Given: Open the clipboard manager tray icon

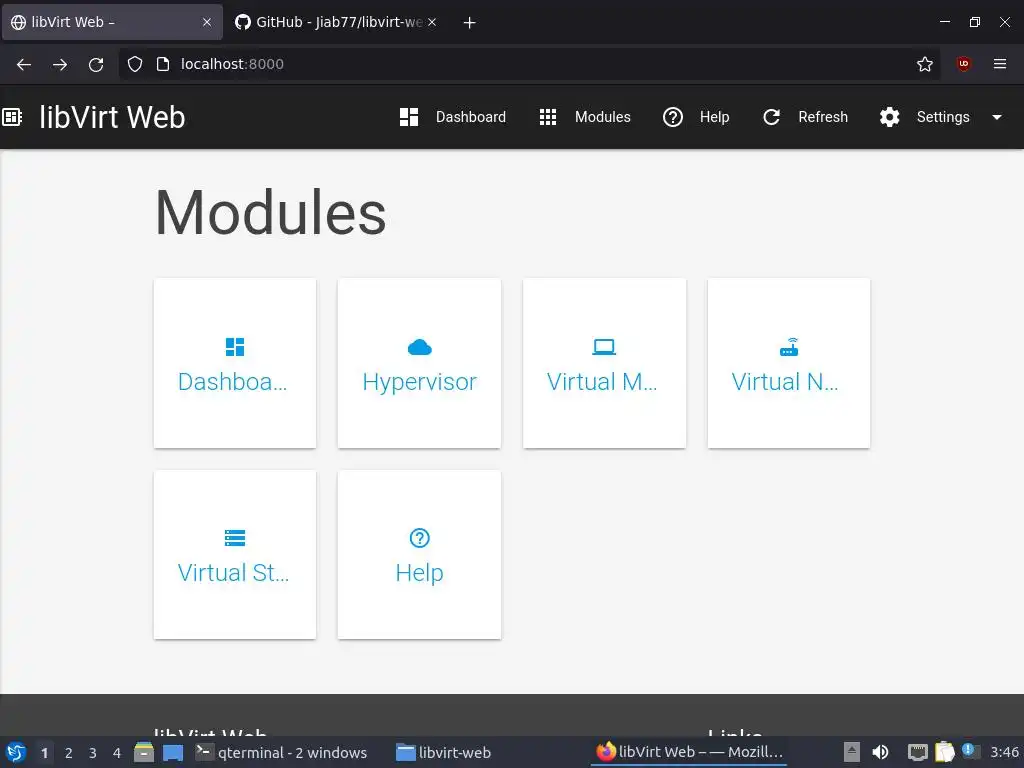Looking at the screenshot, I should (944, 752).
